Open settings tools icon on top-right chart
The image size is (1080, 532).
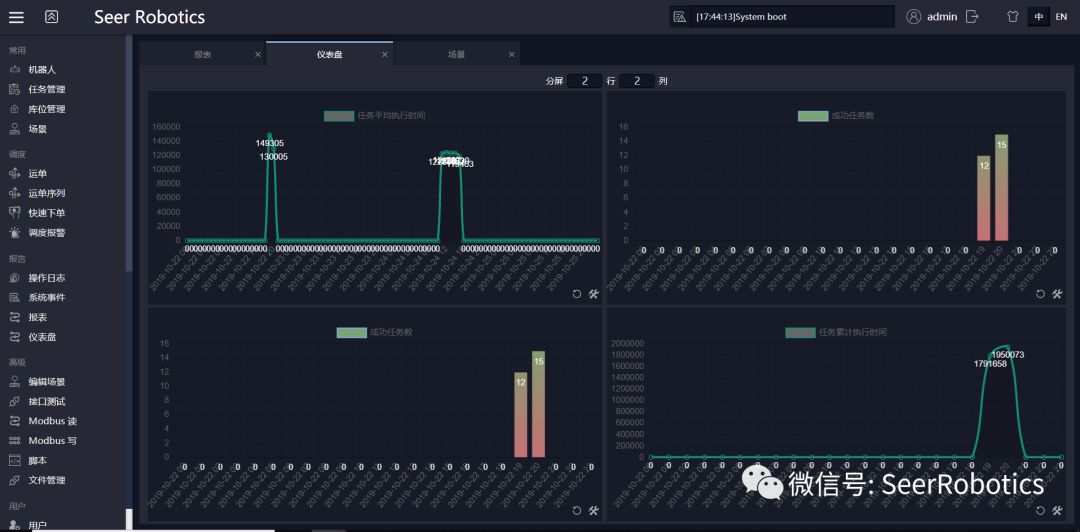(x=1057, y=294)
